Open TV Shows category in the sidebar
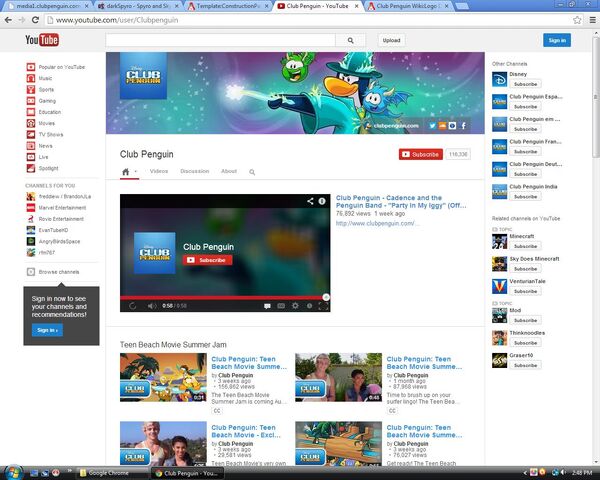This screenshot has width=600, height=480. 45,134
